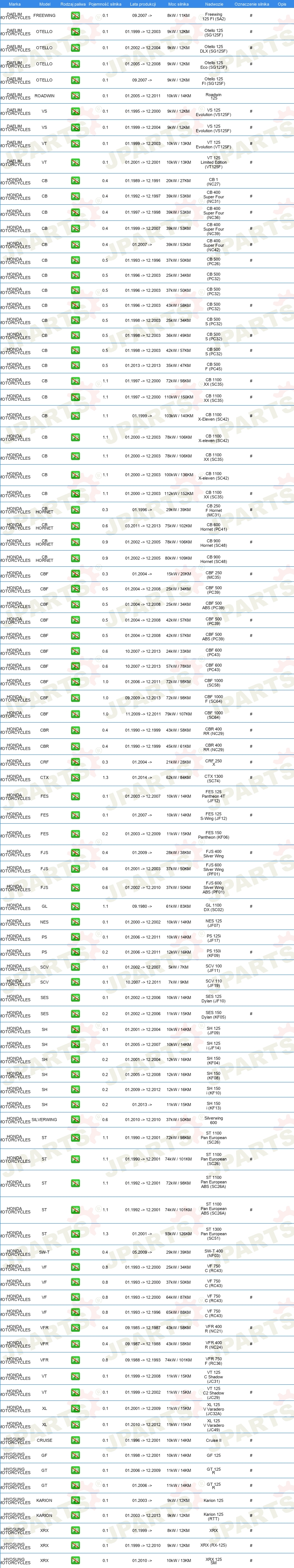Click fuel icon in VT 125 Limited Edition row
This screenshot has width=294, height=1568.
75,163
